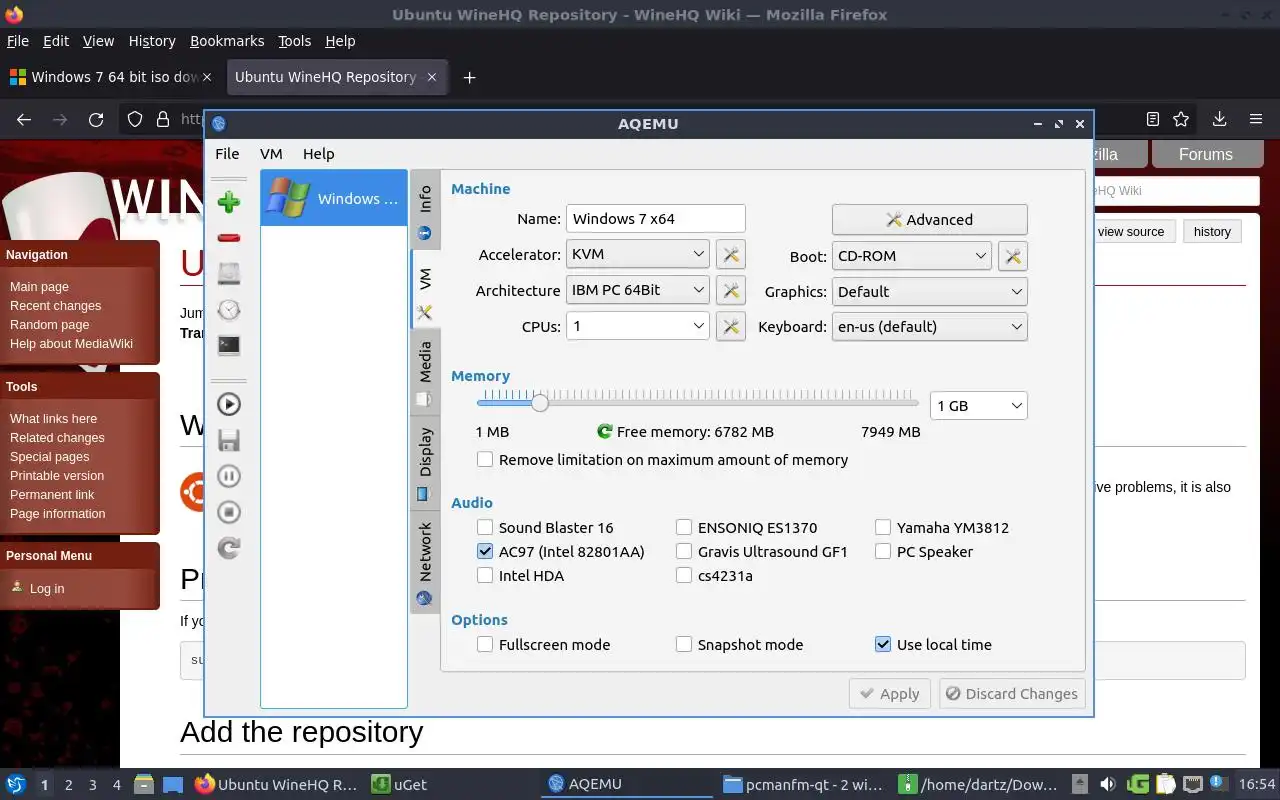Toggle Firefox reader view icon
Image resolution: width=1280 pixels, height=800 pixels.
pos(1153,119)
